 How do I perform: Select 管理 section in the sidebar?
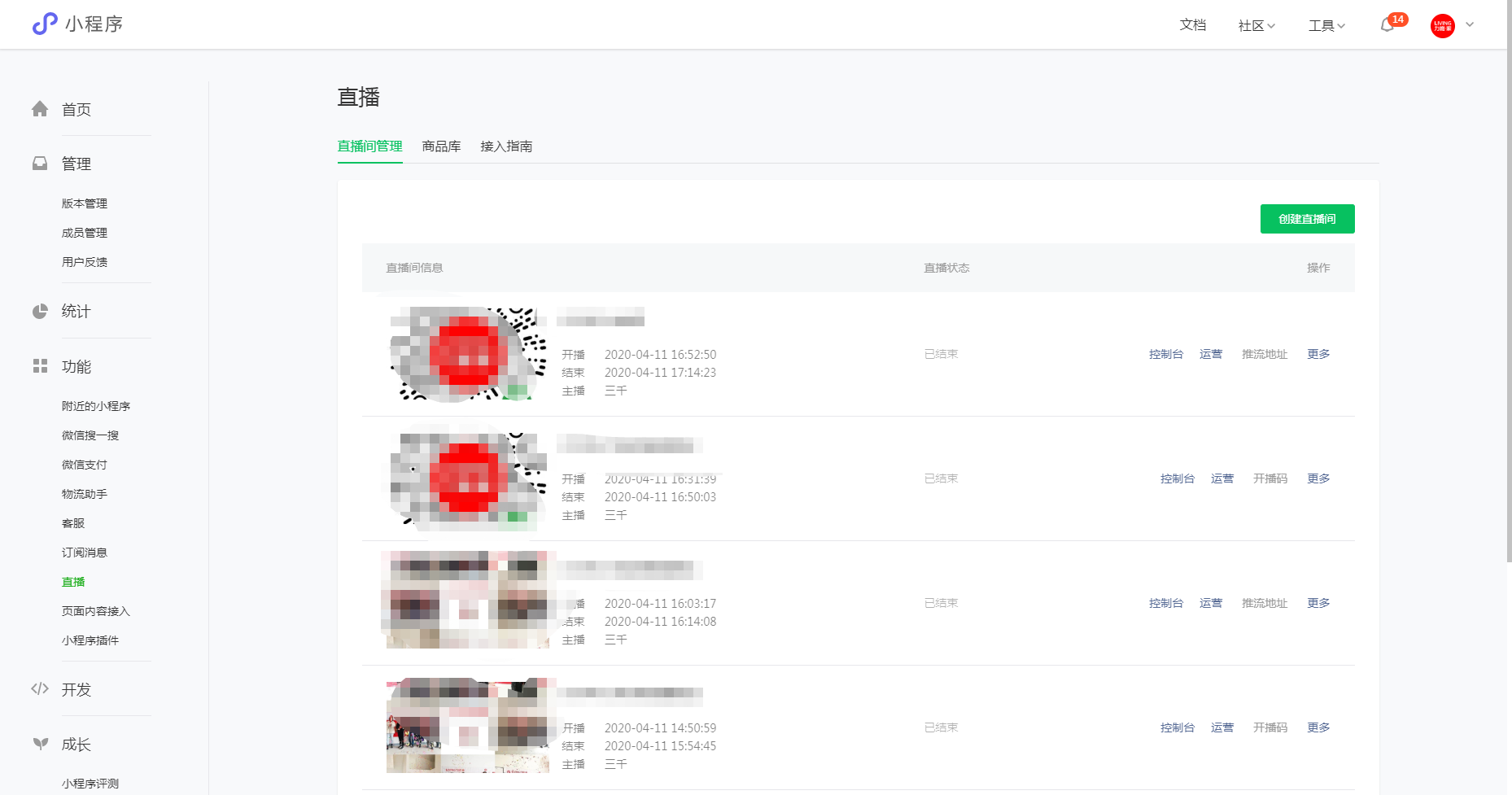click(x=76, y=164)
